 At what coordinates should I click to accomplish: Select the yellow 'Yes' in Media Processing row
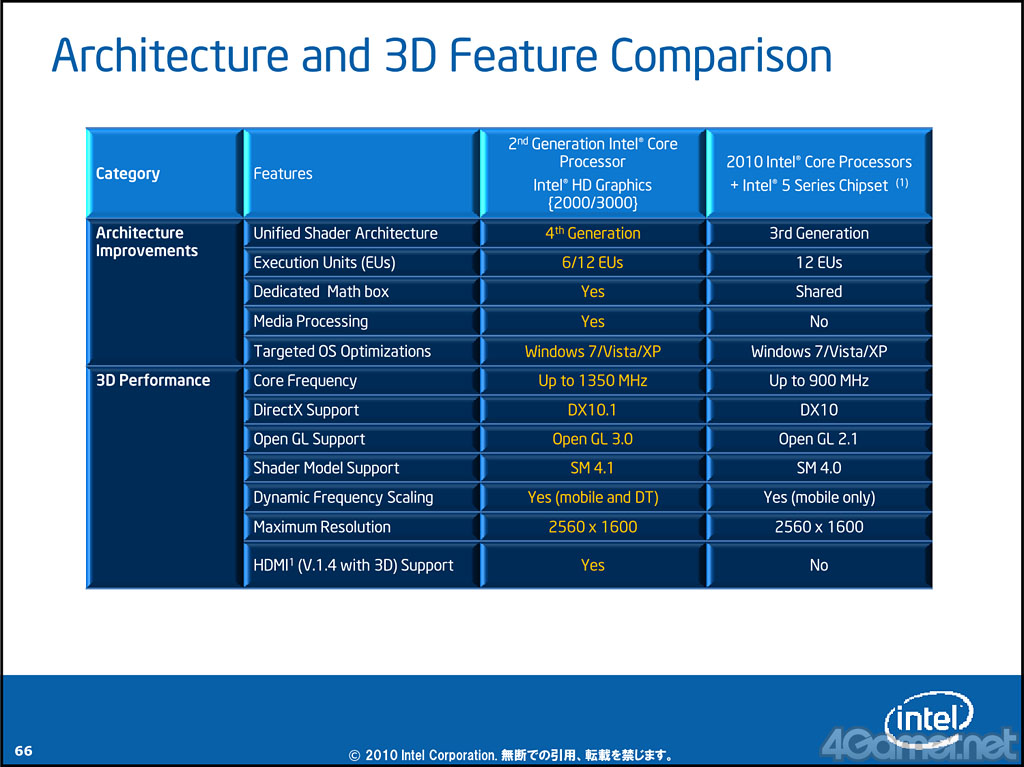point(593,321)
